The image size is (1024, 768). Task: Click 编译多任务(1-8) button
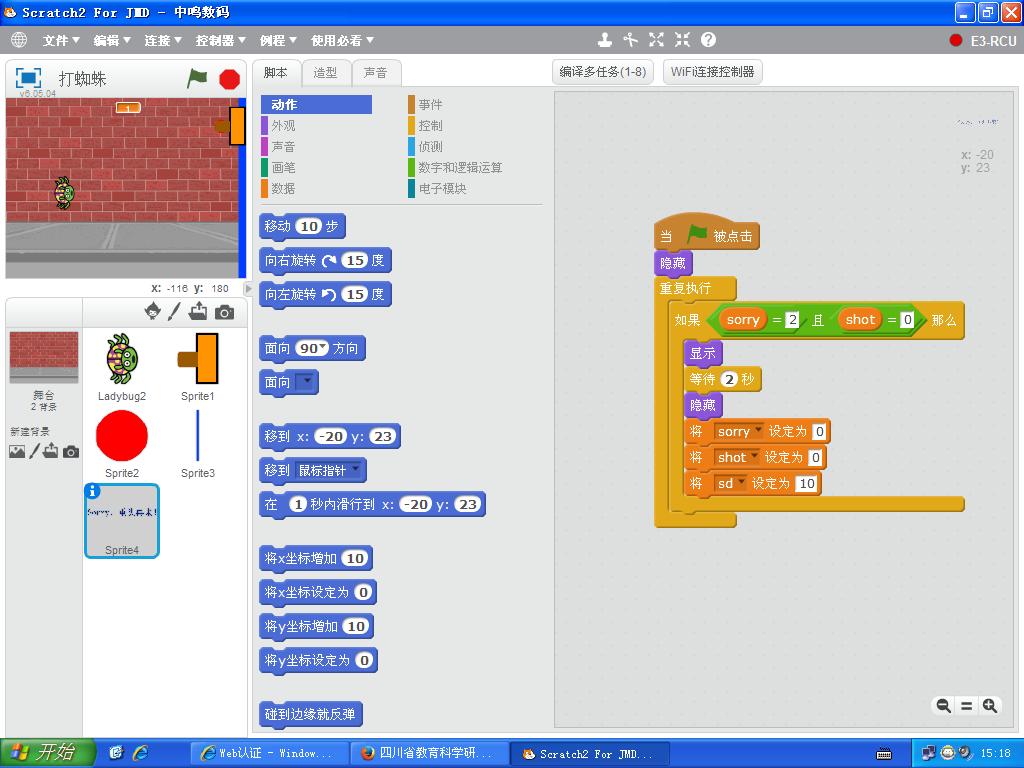coord(602,72)
